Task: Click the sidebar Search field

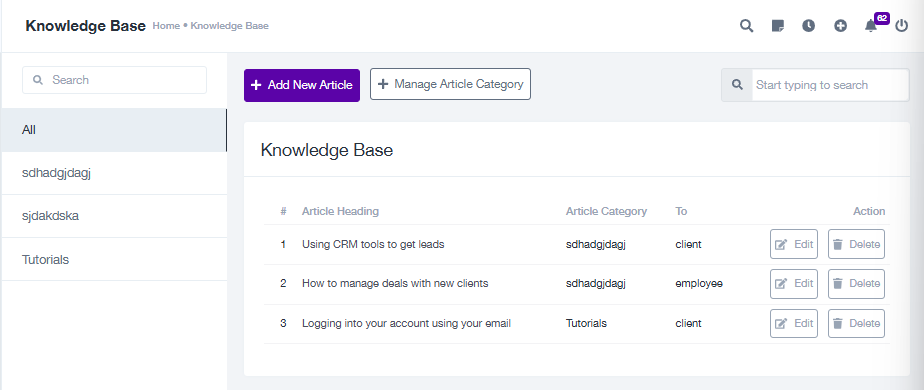Action: 114,80
